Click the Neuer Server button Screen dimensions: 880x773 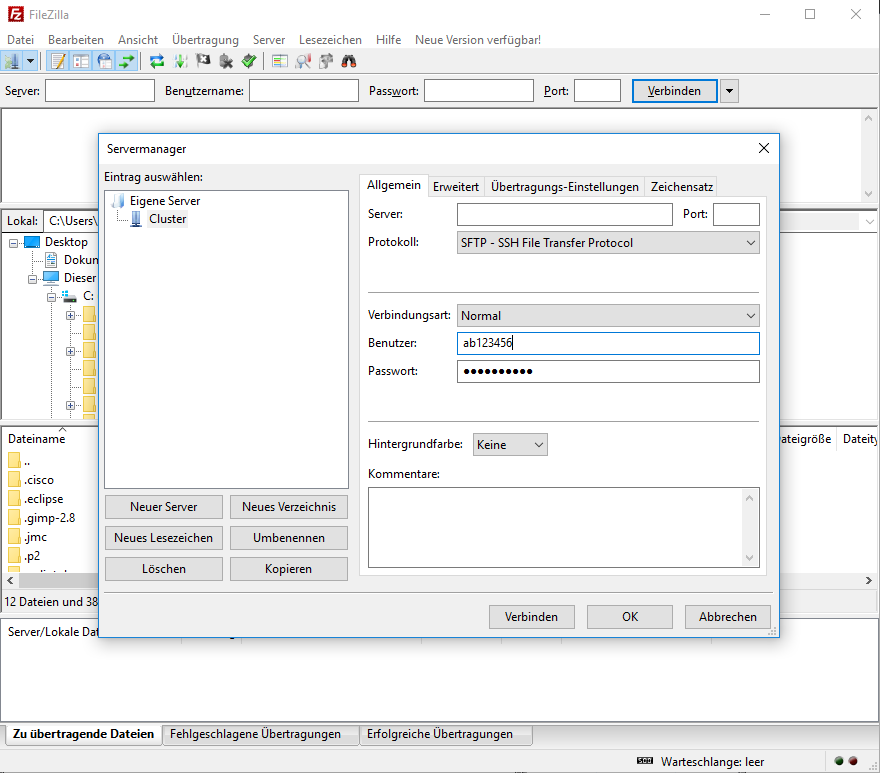[164, 507]
